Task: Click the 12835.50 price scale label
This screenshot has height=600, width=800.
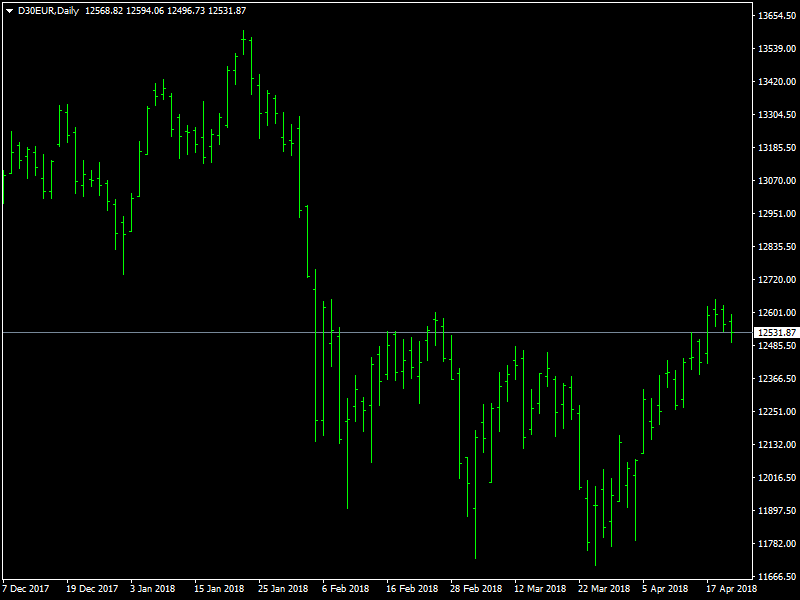Action: 777,246
